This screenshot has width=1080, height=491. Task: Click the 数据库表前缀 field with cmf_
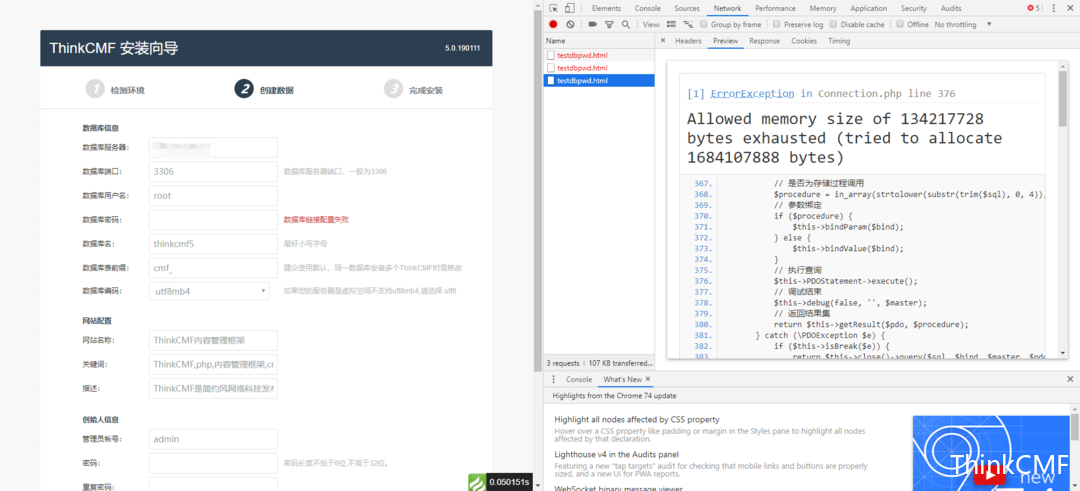213,267
